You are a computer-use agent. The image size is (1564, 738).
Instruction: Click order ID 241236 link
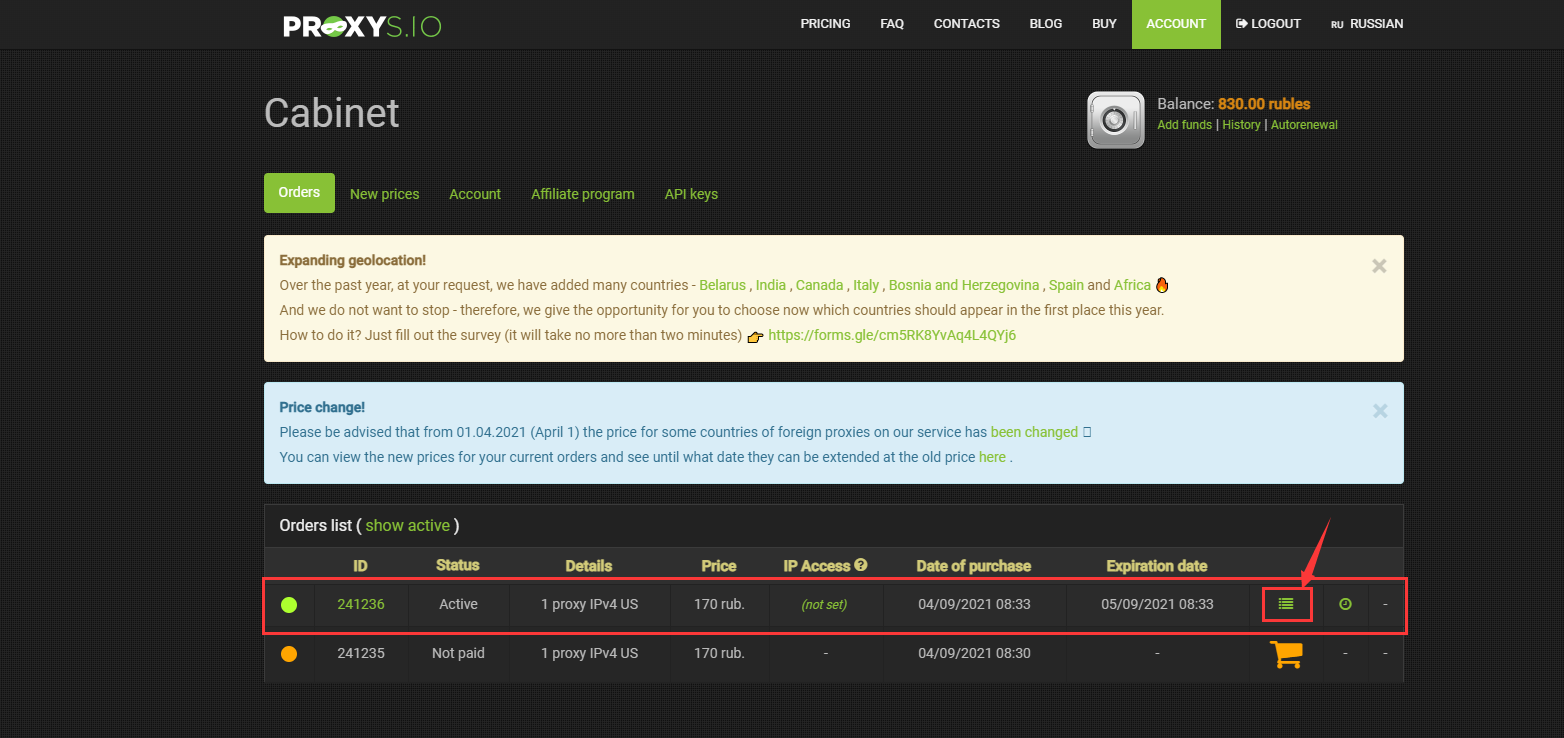pyautogui.click(x=360, y=604)
